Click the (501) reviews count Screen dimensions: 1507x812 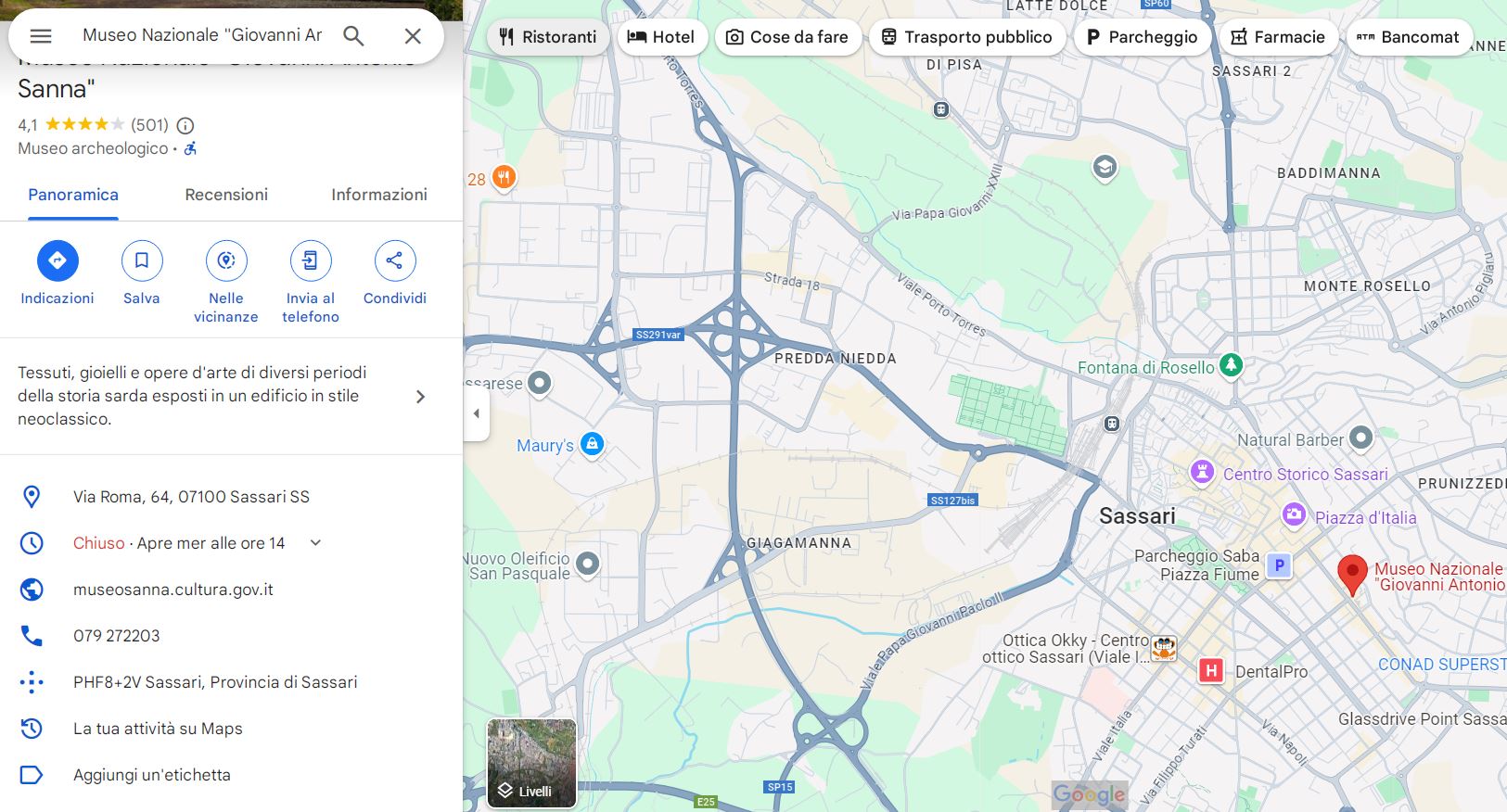pyautogui.click(x=149, y=125)
